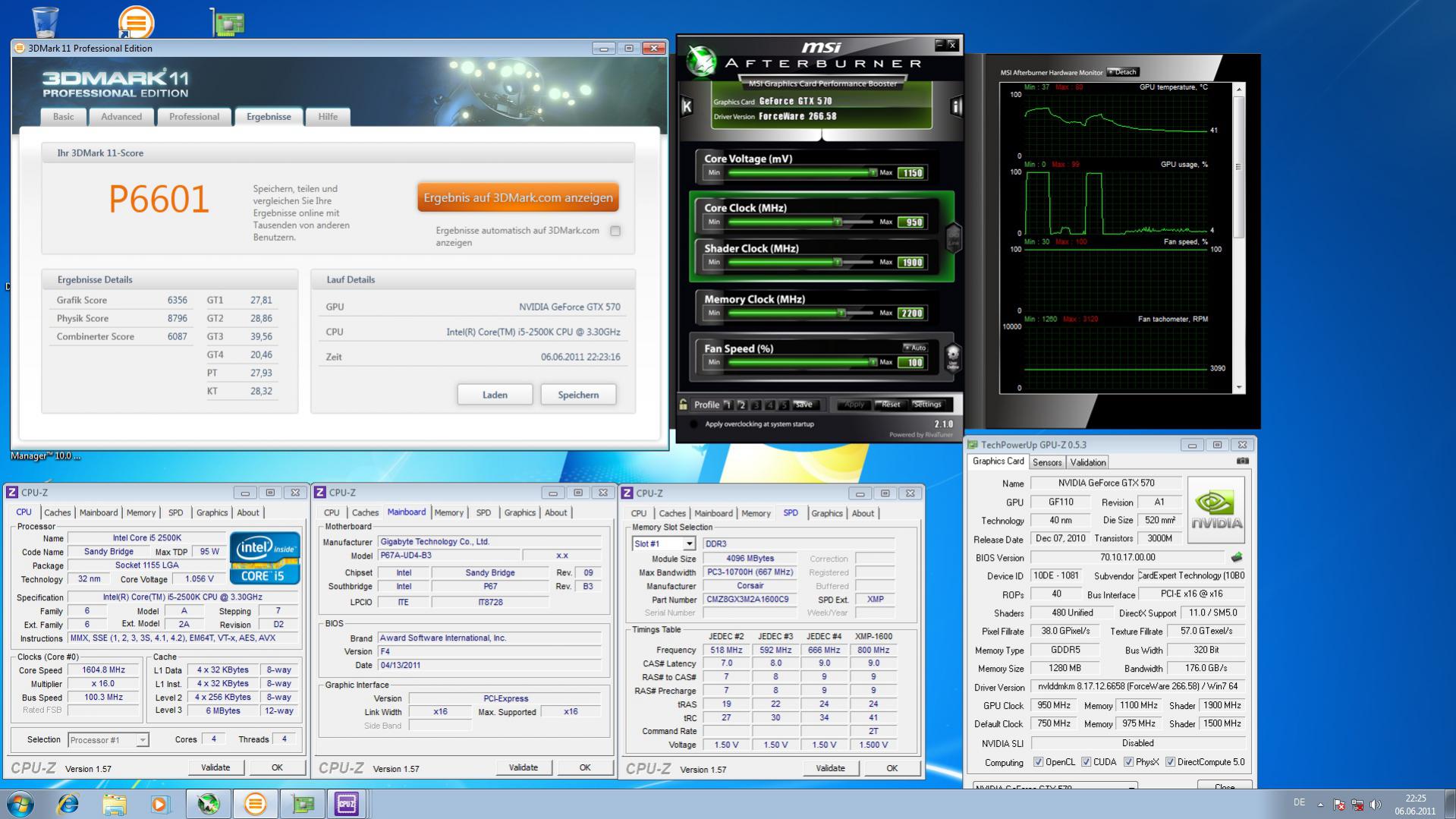Screen dimensions: 1456x819
Task: Uncheck the CUDA checkbox in GPU-Z
Action: click(1086, 762)
